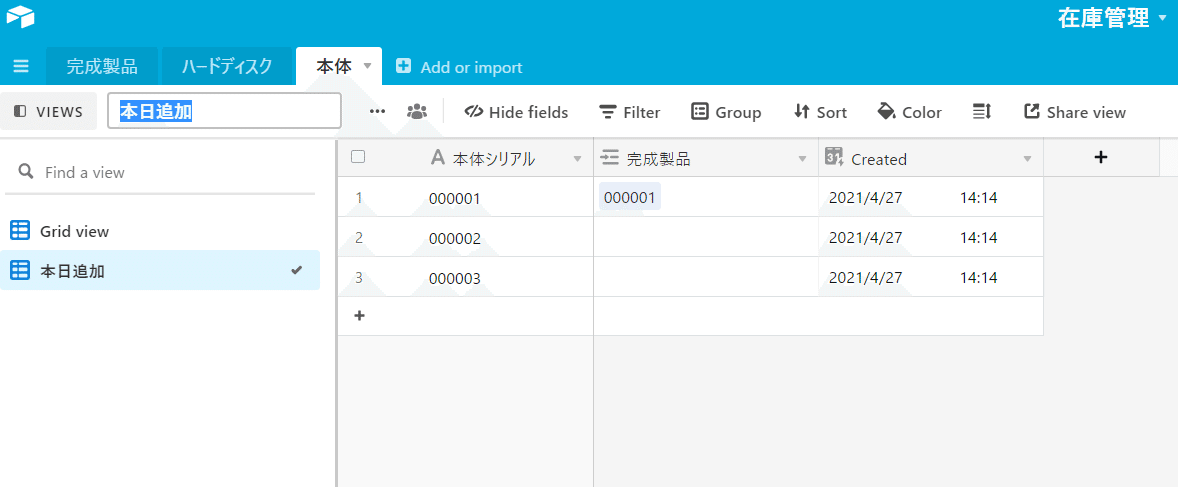Add a new field with plus icon
This screenshot has width=1178, height=487.
pos(1101,157)
